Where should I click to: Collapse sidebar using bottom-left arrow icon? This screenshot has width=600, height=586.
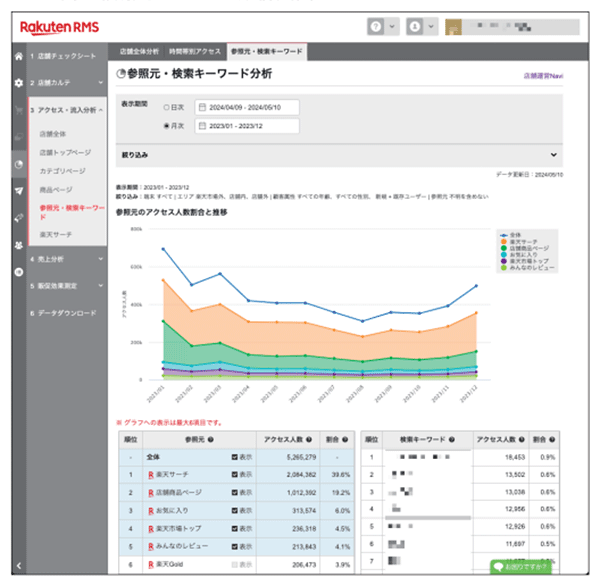[19, 565]
